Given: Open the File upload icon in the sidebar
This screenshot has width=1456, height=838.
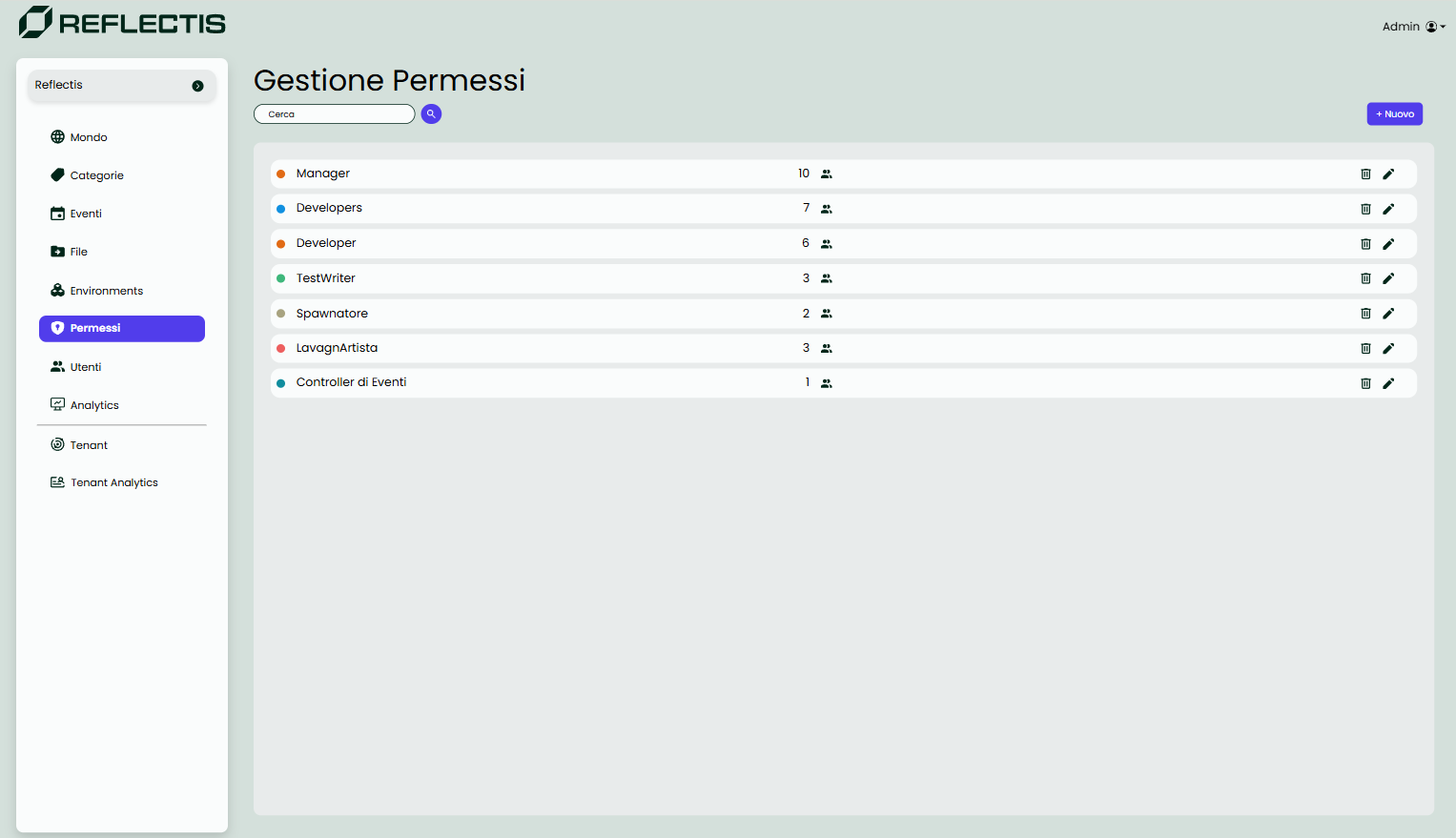Looking at the screenshot, I should [x=57, y=251].
